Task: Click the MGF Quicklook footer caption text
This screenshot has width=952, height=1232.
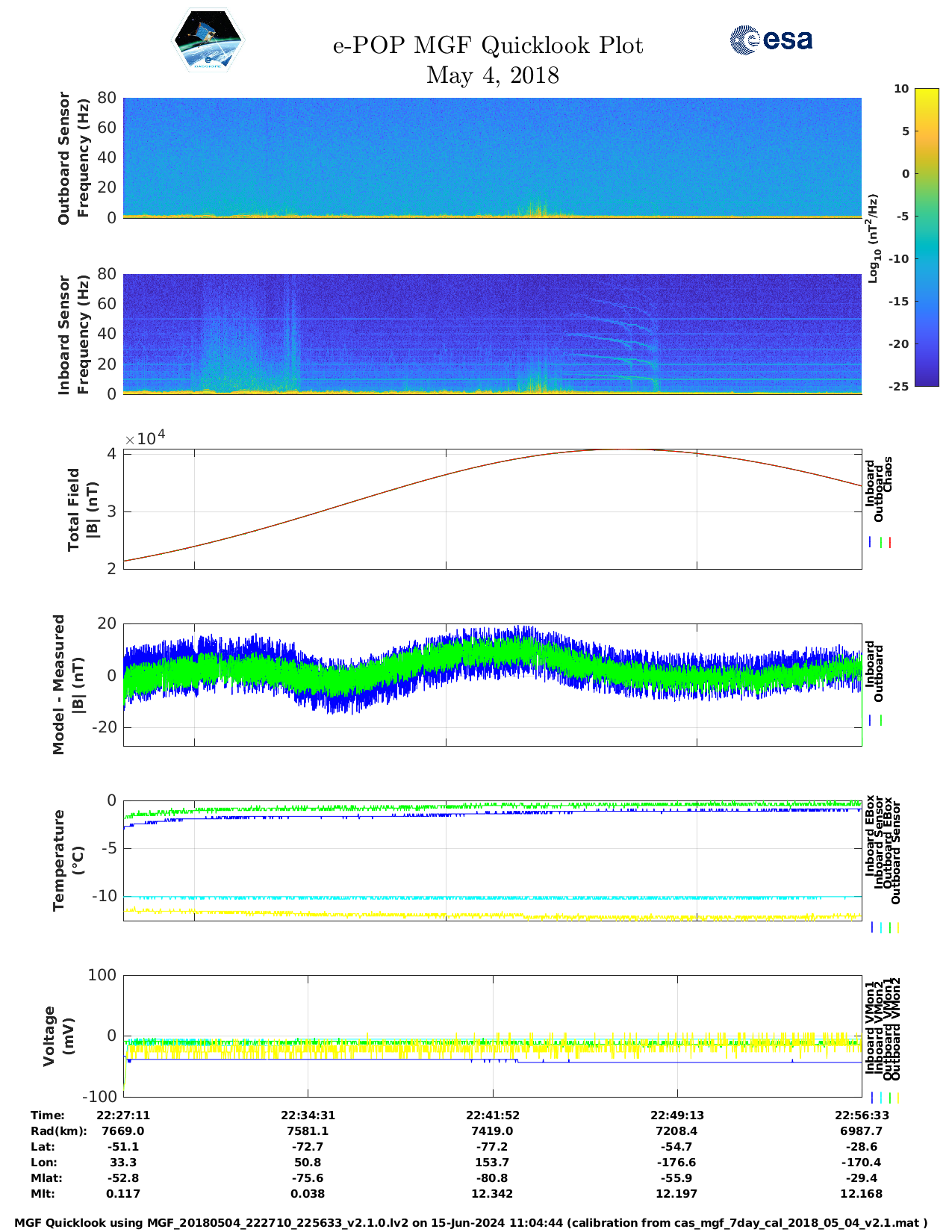Action: 471,1223
